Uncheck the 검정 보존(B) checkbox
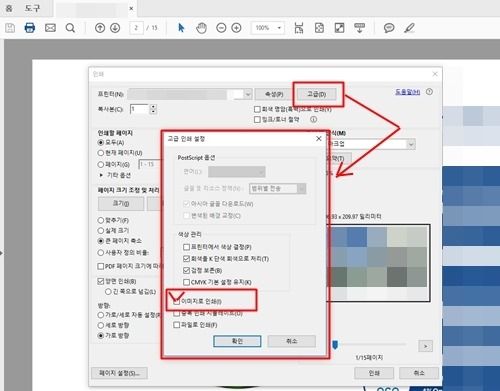Image resolution: width=500 pixels, height=391 pixels. [x=186, y=270]
